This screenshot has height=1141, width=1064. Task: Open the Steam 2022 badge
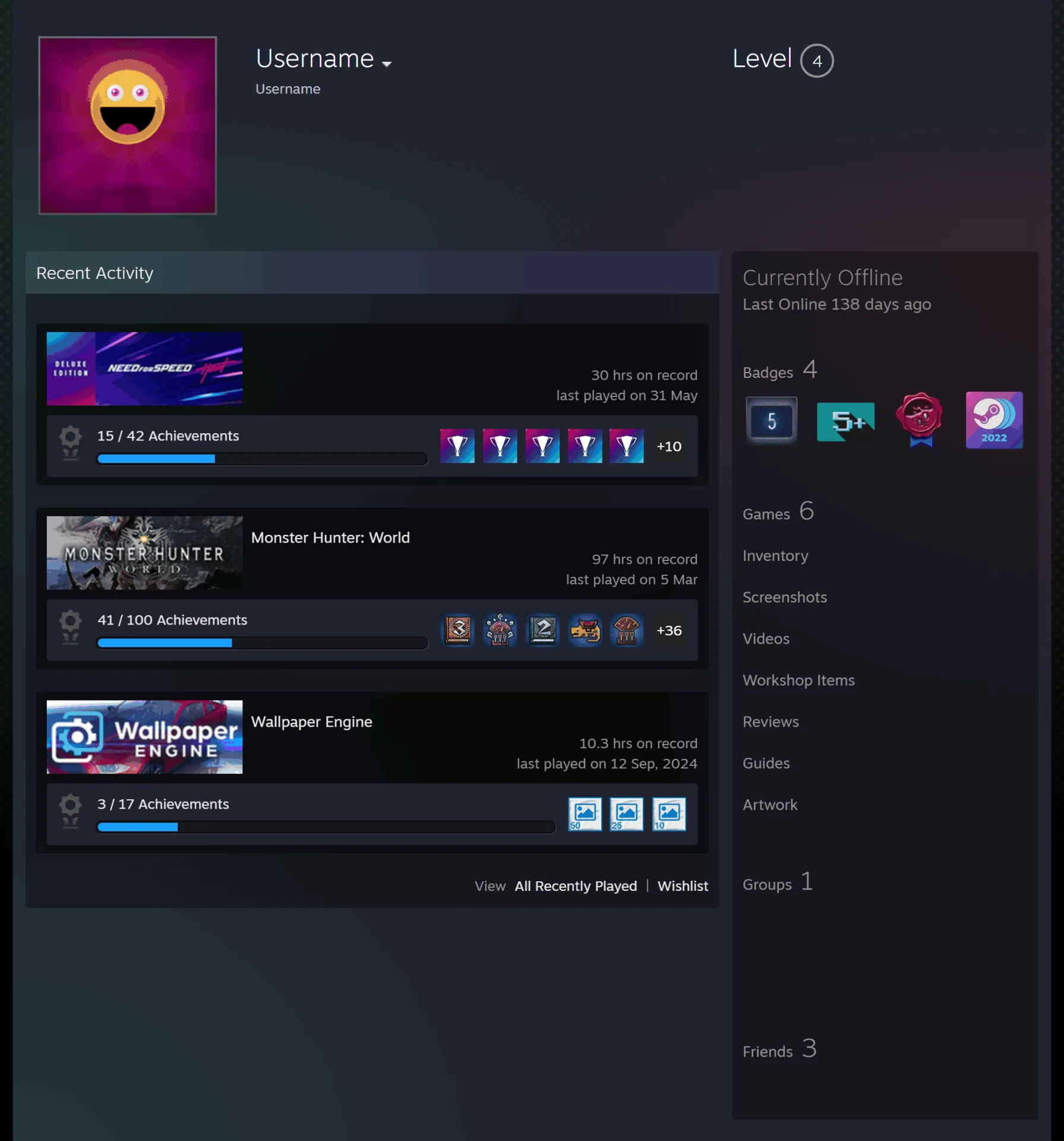(994, 420)
